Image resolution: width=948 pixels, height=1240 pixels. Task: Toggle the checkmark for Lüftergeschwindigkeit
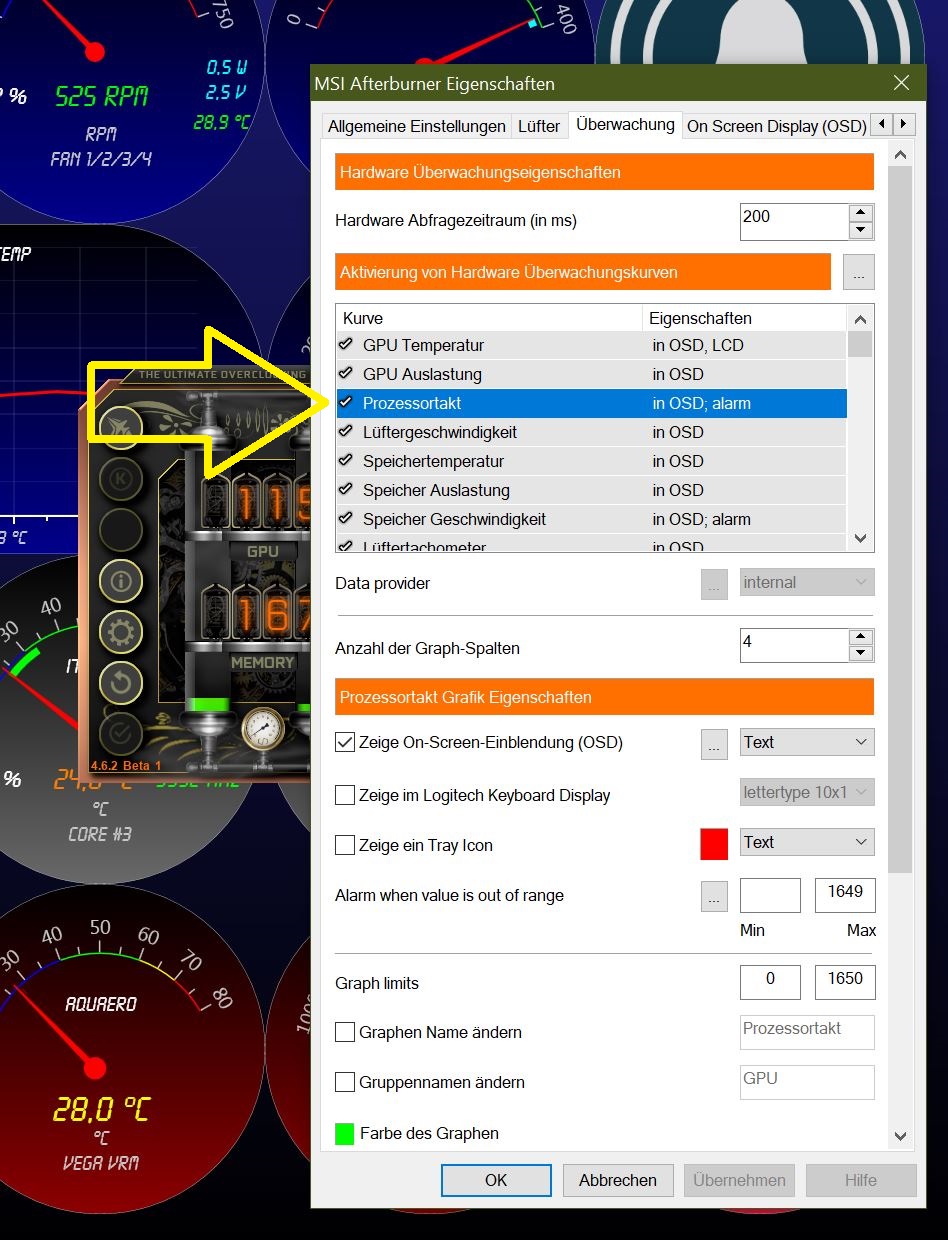(x=346, y=432)
